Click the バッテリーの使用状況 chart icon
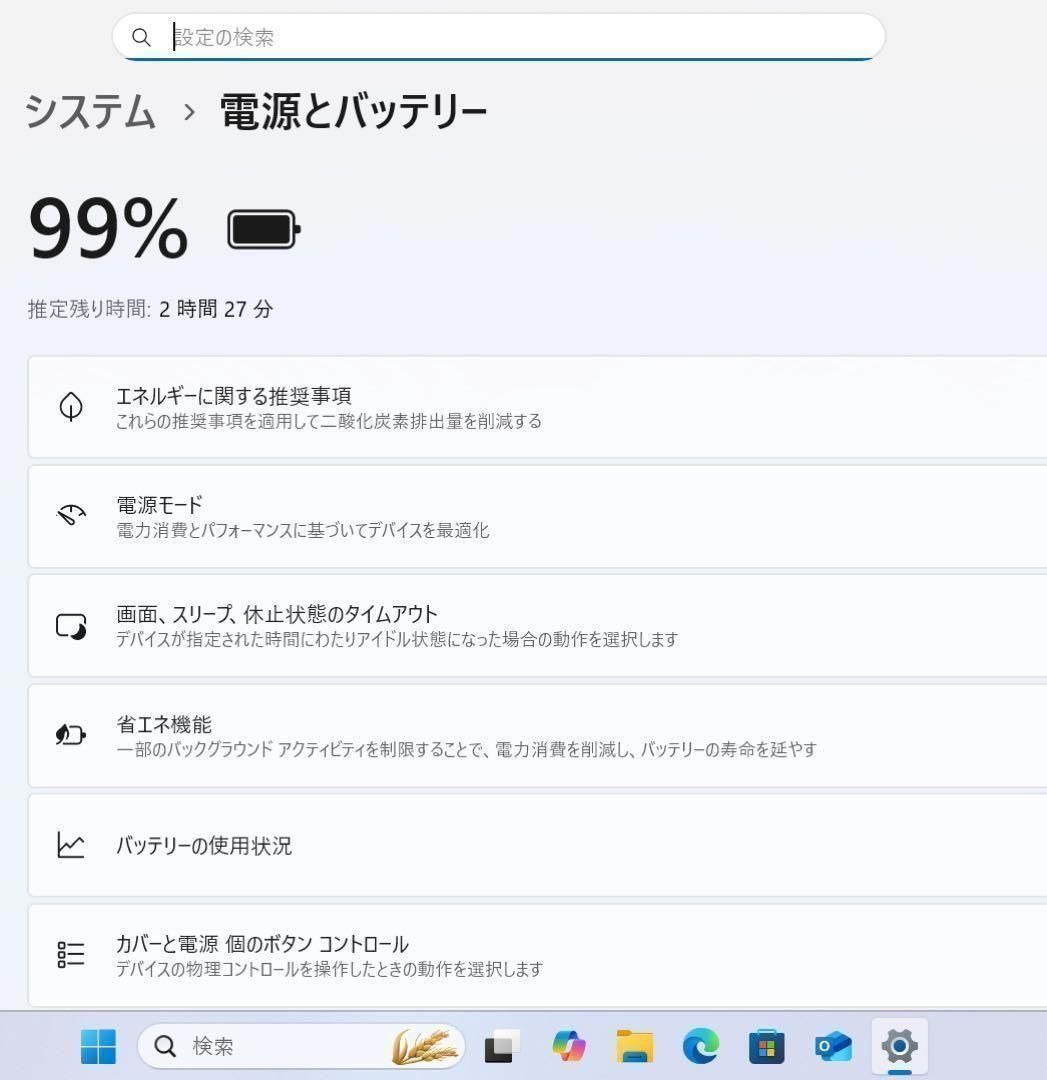Image resolution: width=1047 pixels, height=1080 pixels. point(70,845)
